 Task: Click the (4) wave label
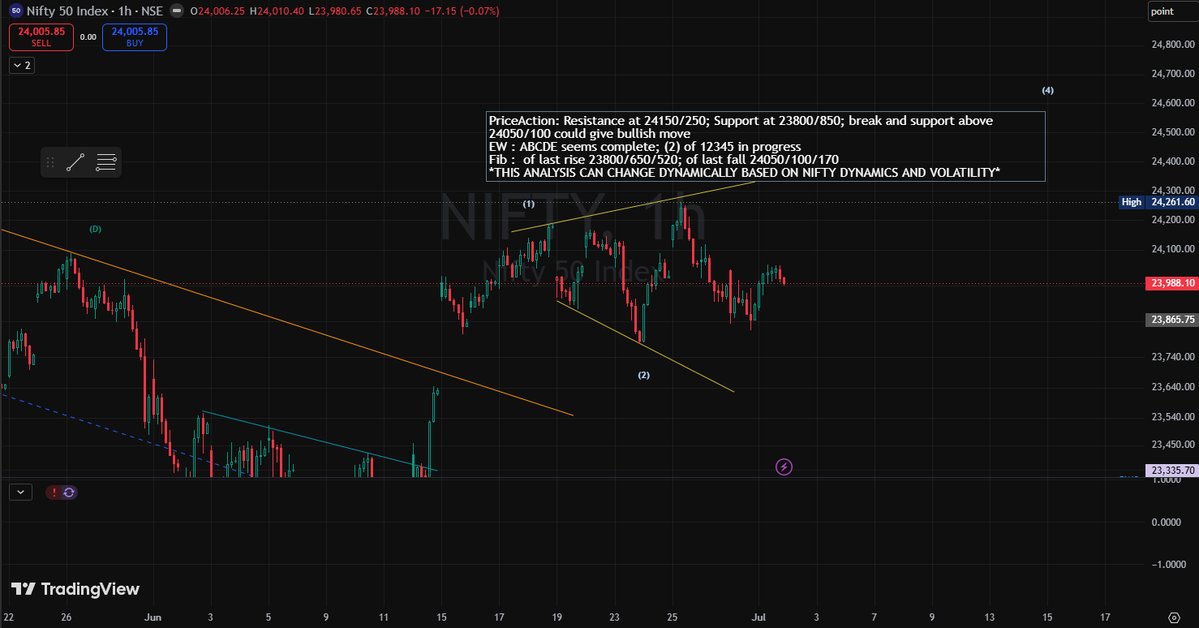coord(1048,90)
